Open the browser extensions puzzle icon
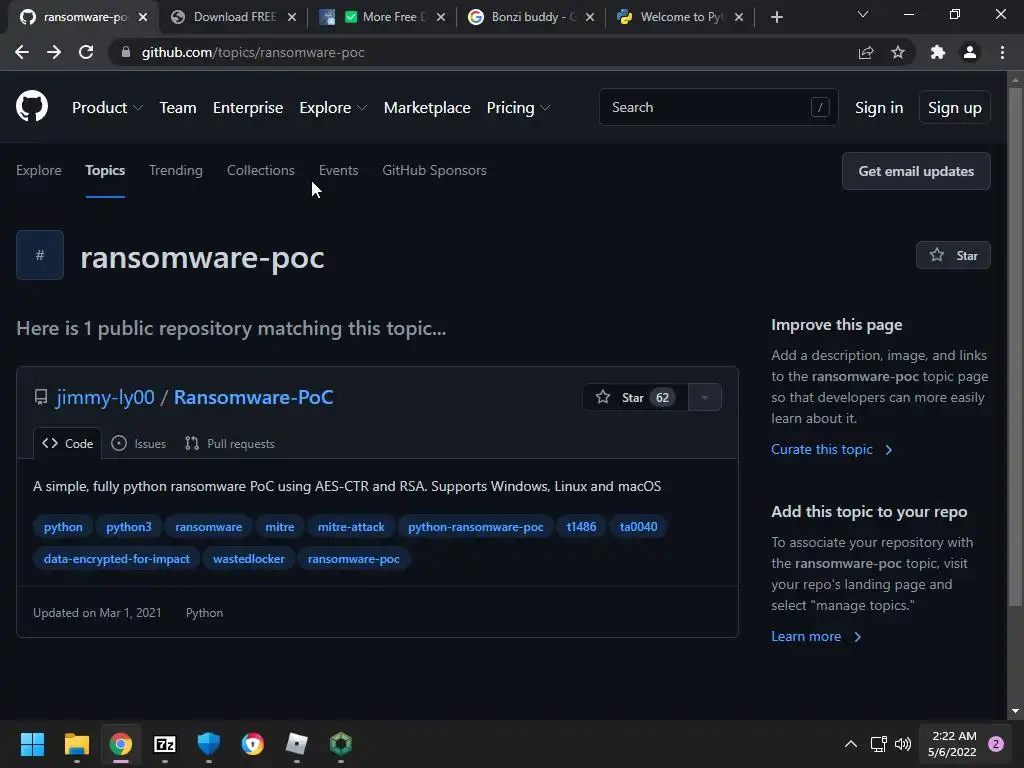1024x768 pixels. (938, 52)
